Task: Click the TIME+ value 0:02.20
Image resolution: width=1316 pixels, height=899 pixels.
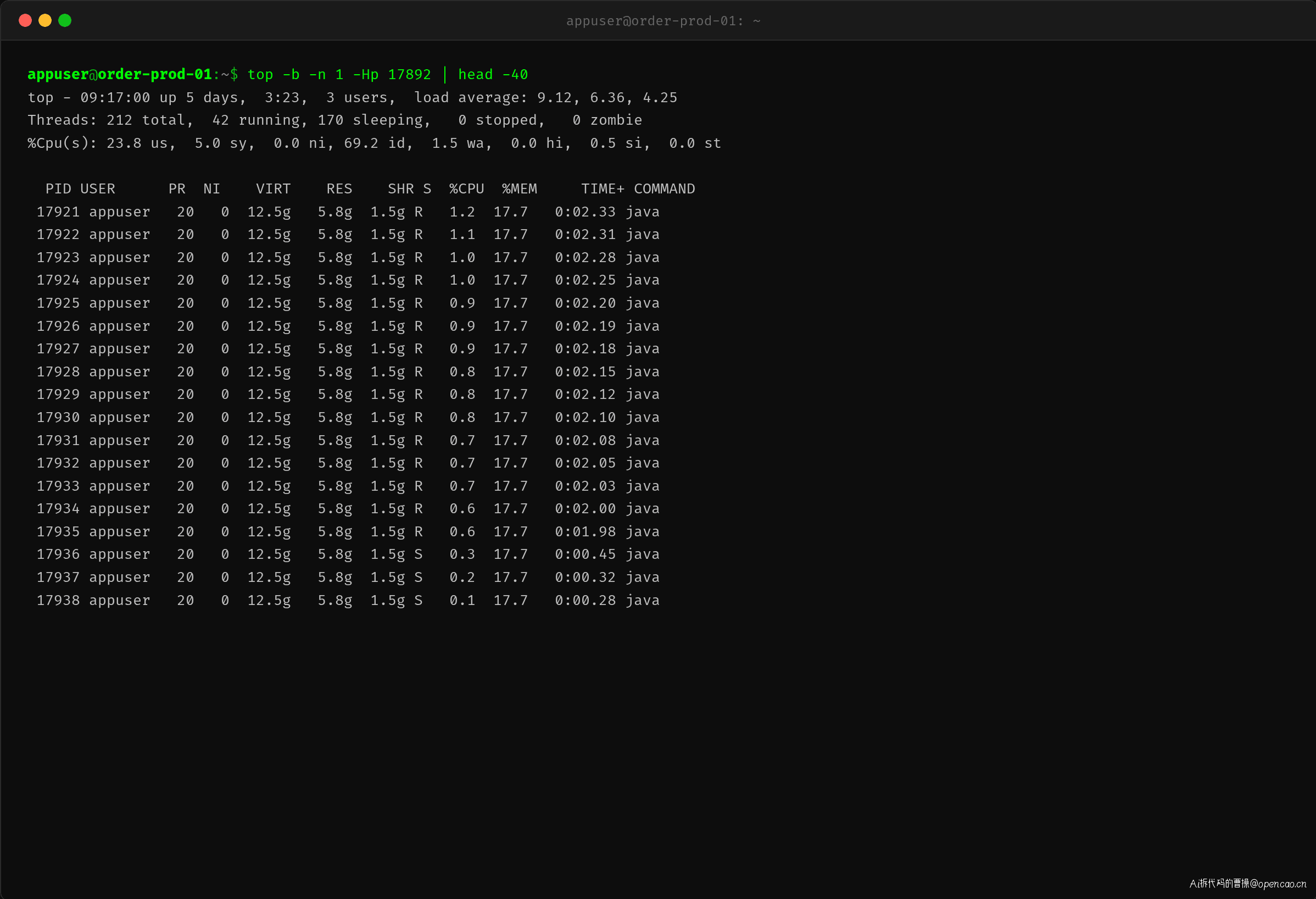Action: click(585, 303)
